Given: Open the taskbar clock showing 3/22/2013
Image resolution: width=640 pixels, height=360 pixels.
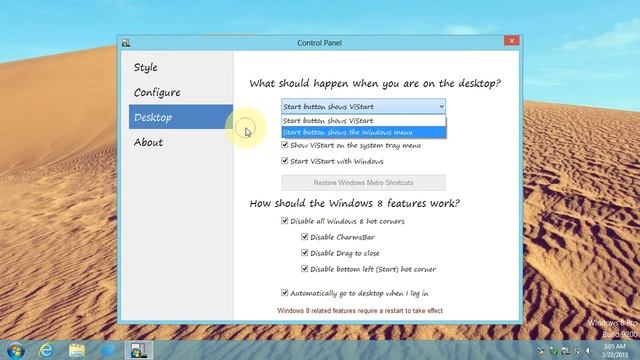Looking at the screenshot, I should [x=614, y=351].
